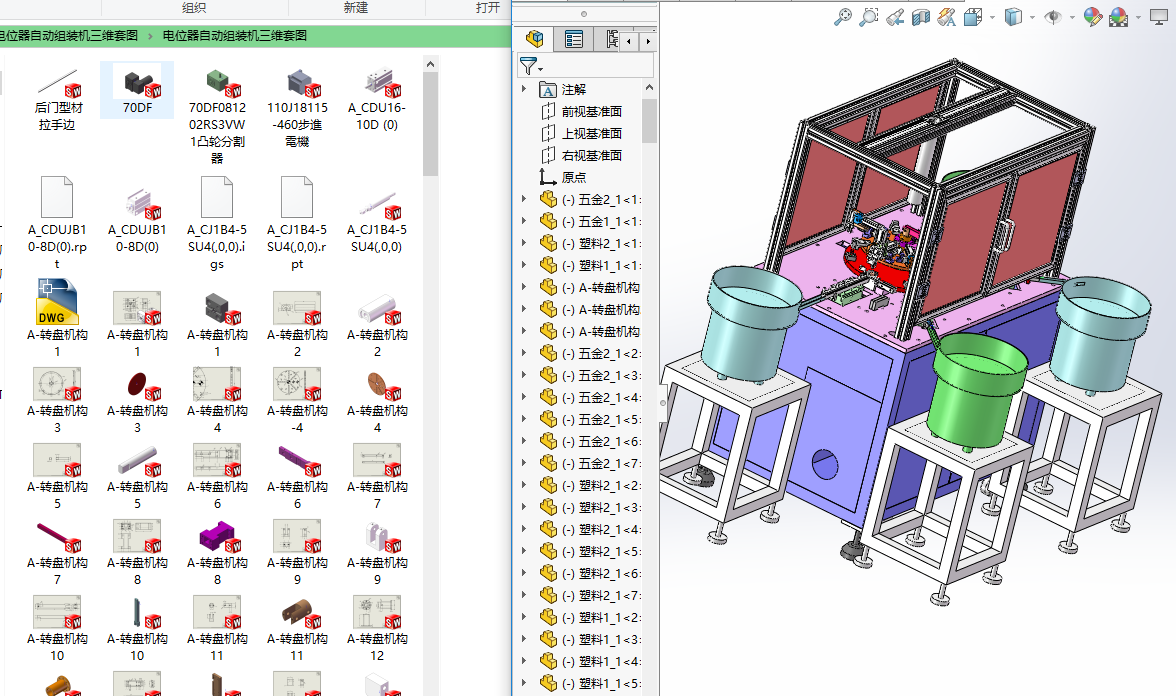The image size is (1176, 696).
Task: Toggle the Hide/Show Items eye icon
Action: (x=1053, y=16)
